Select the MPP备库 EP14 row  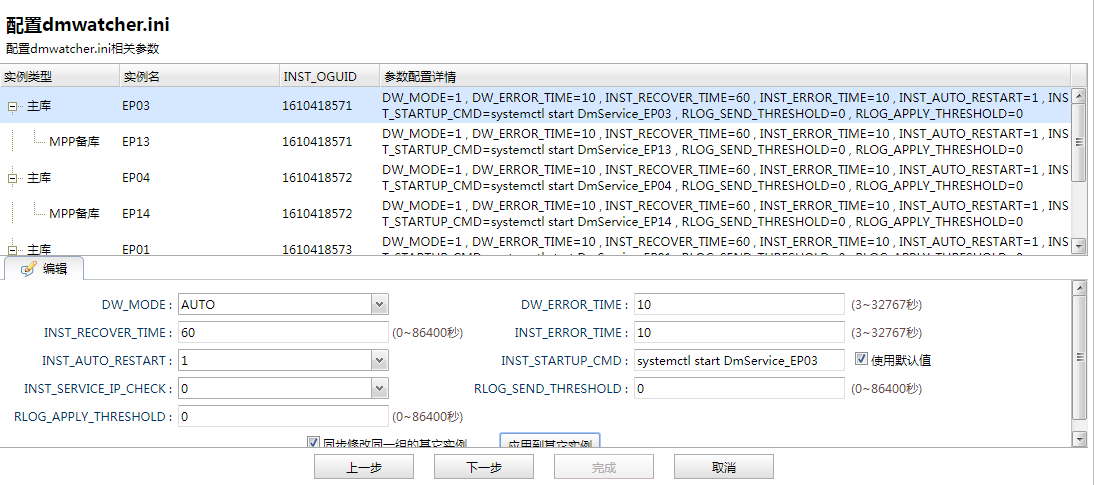[535, 214]
